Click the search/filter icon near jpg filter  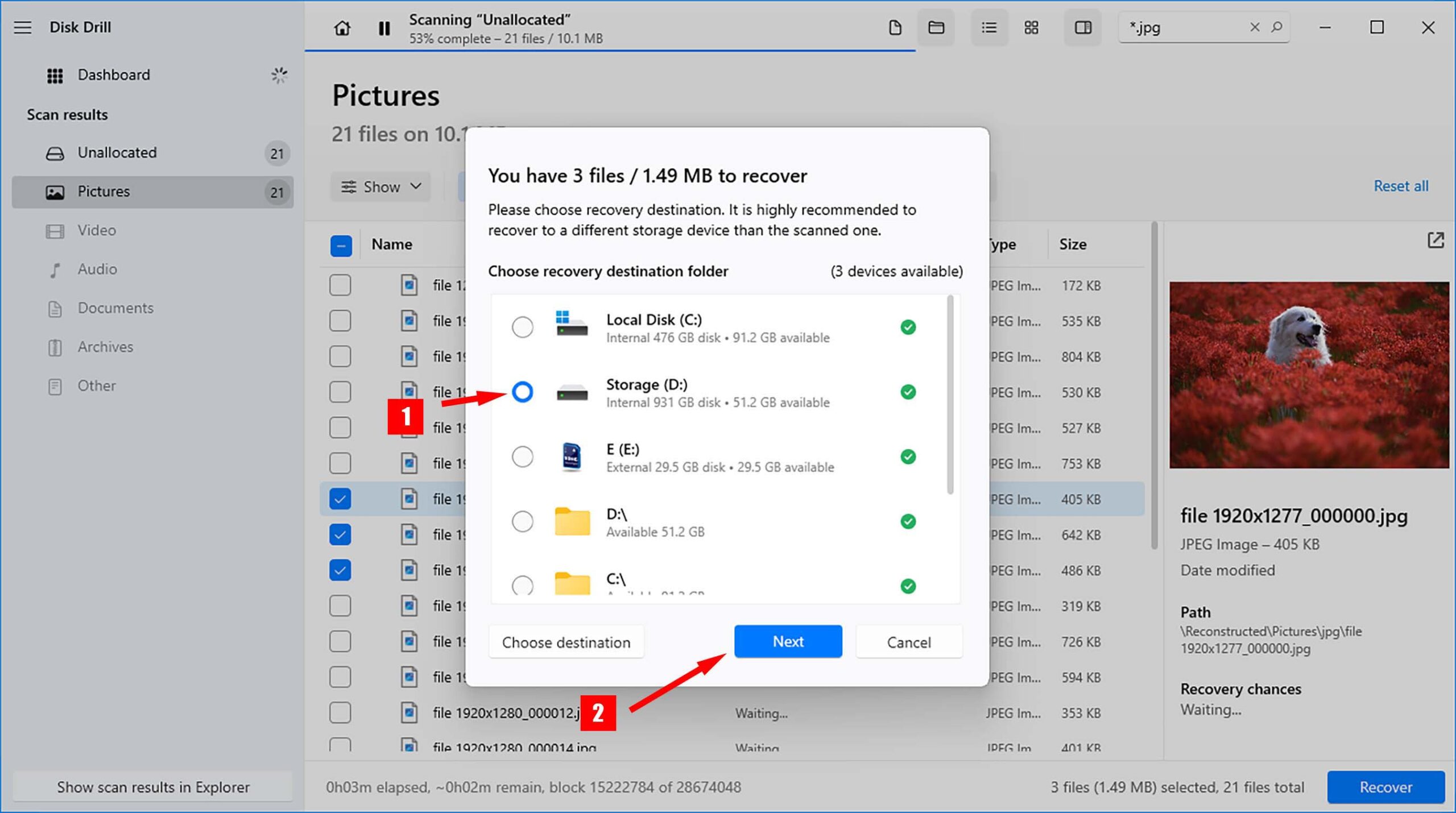[x=1279, y=27]
